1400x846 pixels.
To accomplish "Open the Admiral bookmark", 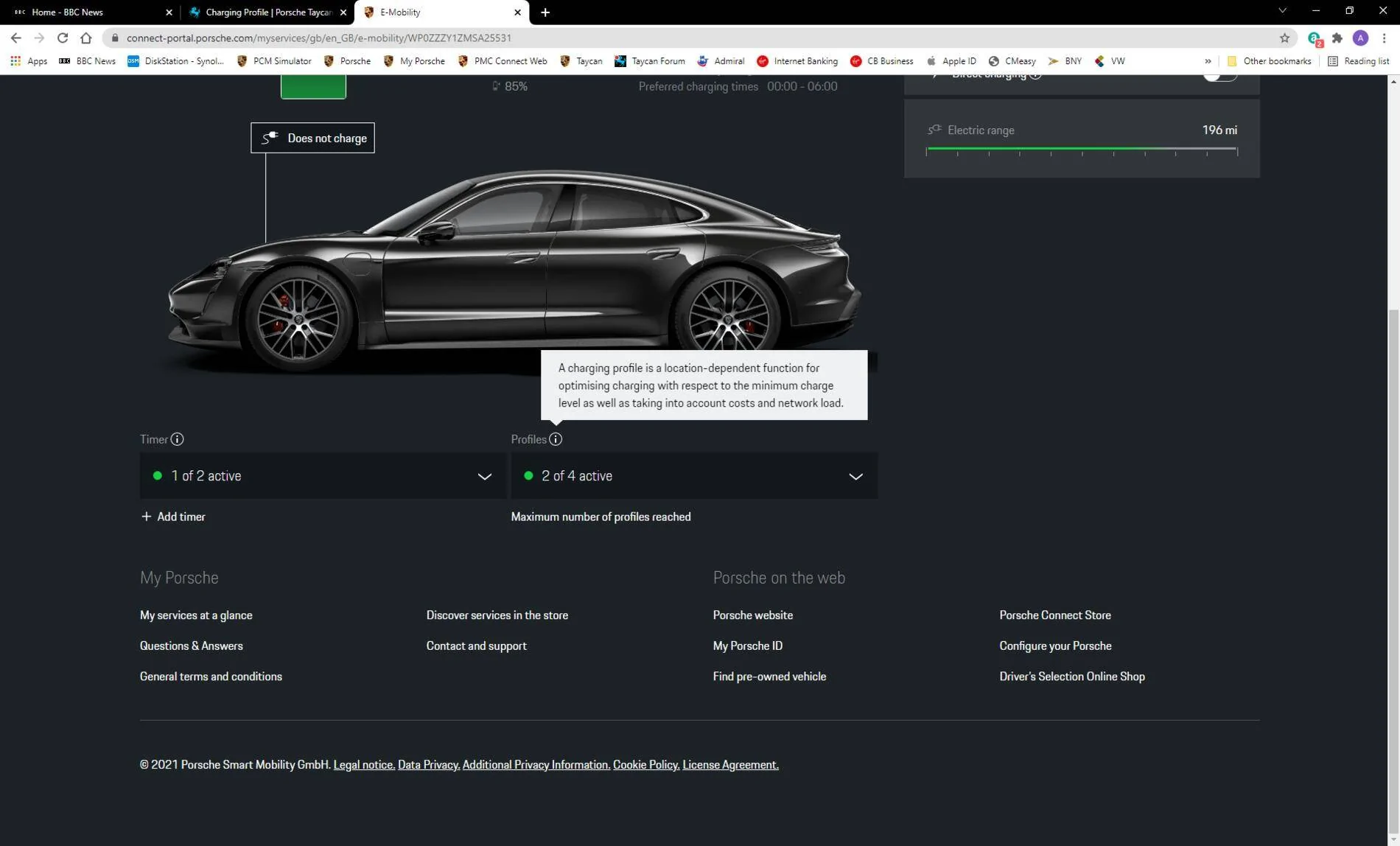I will pos(720,61).
